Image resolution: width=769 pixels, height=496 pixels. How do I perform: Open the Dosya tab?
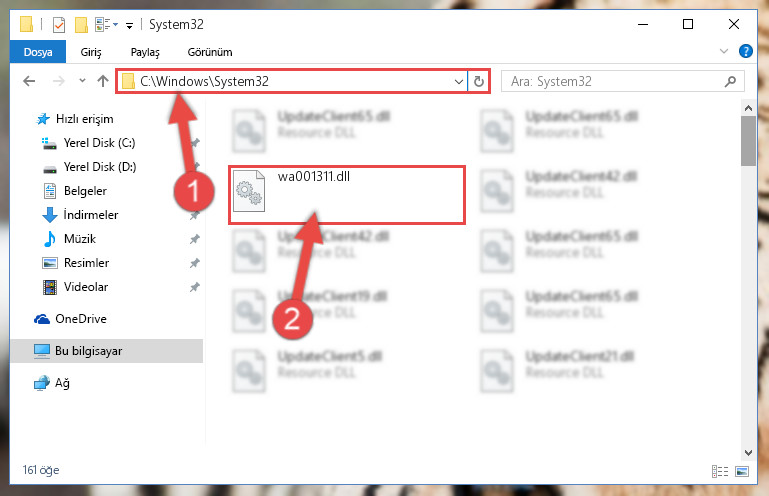38,52
